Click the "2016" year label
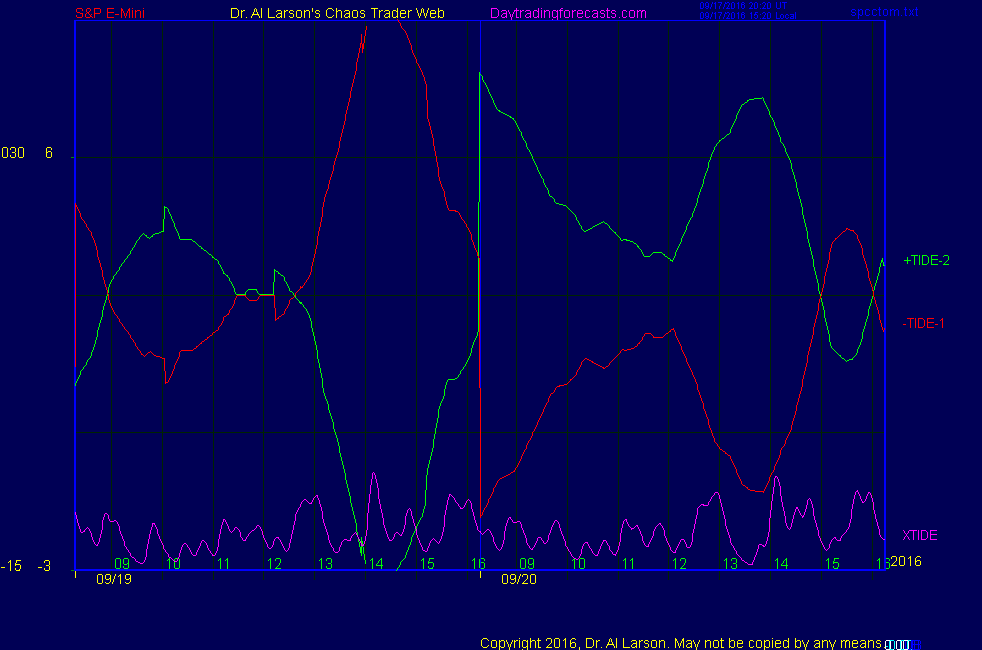Image resolution: width=982 pixels, height=650 pixels. [906, 561]
